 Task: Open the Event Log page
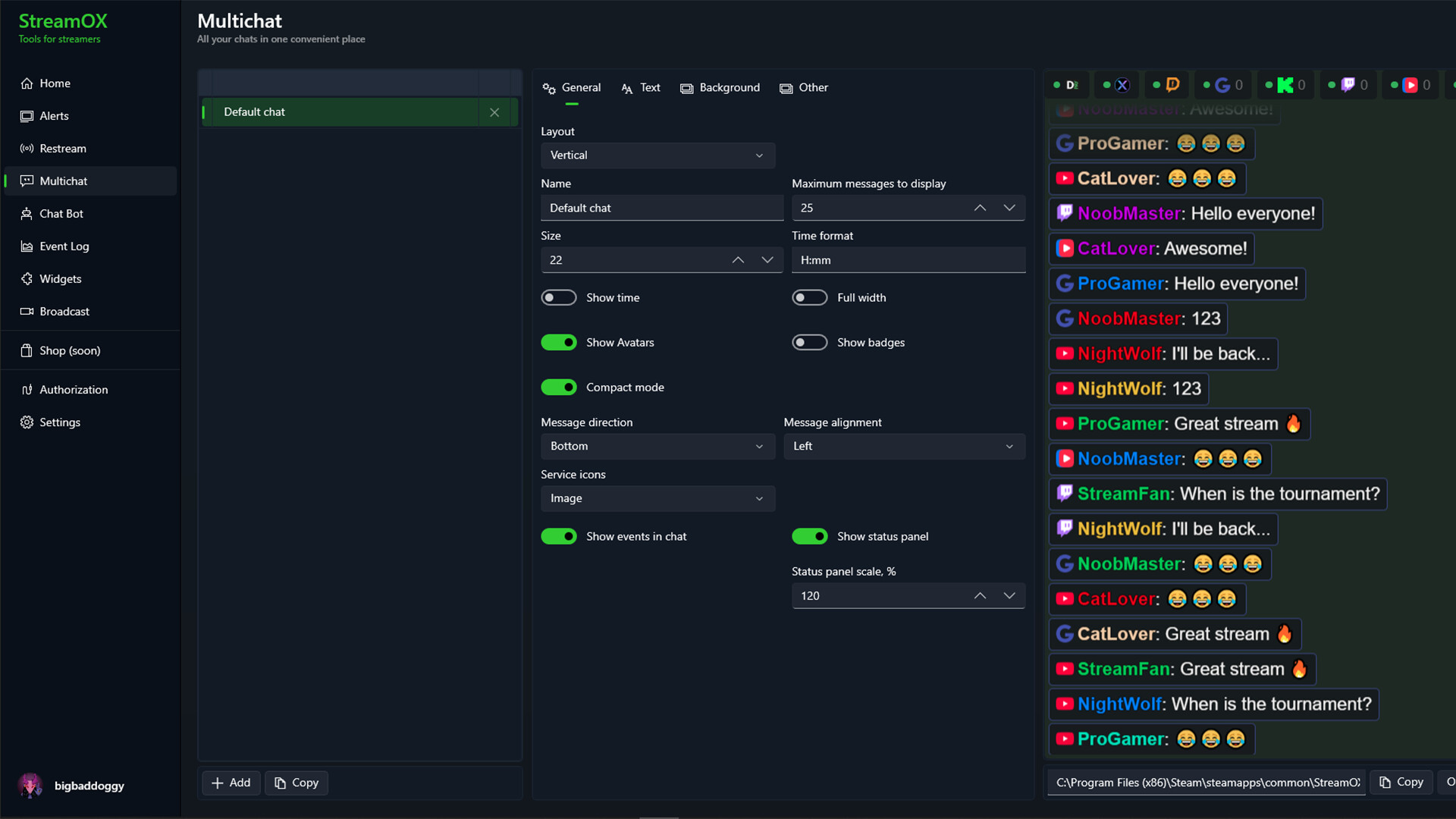[90, 246]
